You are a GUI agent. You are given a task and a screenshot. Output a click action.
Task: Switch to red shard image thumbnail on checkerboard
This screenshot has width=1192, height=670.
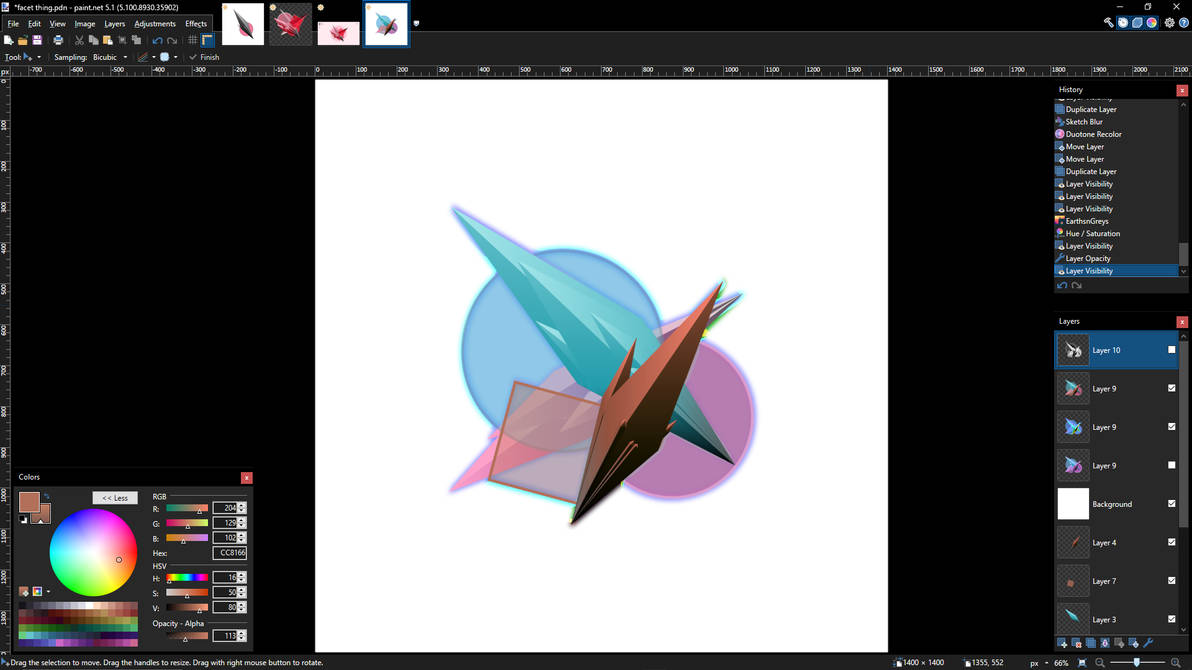click(290, 24)
